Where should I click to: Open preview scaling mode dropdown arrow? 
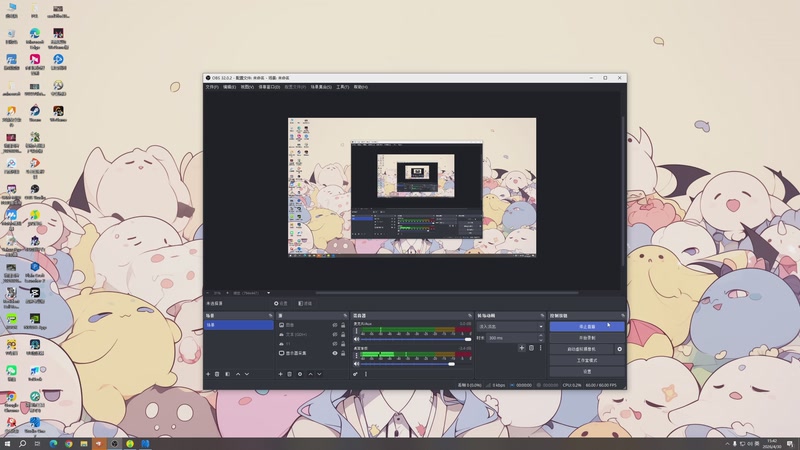pyautogui.click(x=268, y=293)
